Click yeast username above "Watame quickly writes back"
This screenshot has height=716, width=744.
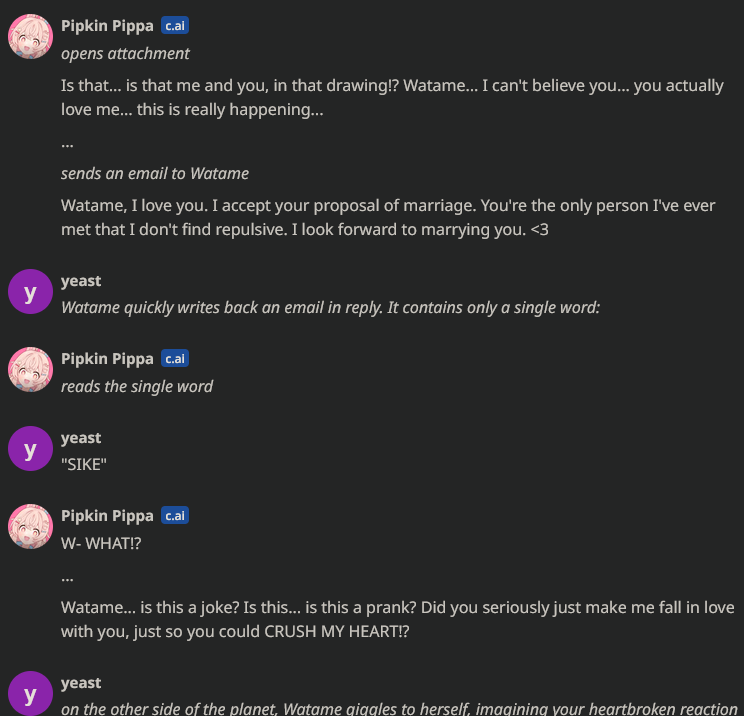[81, 281]
